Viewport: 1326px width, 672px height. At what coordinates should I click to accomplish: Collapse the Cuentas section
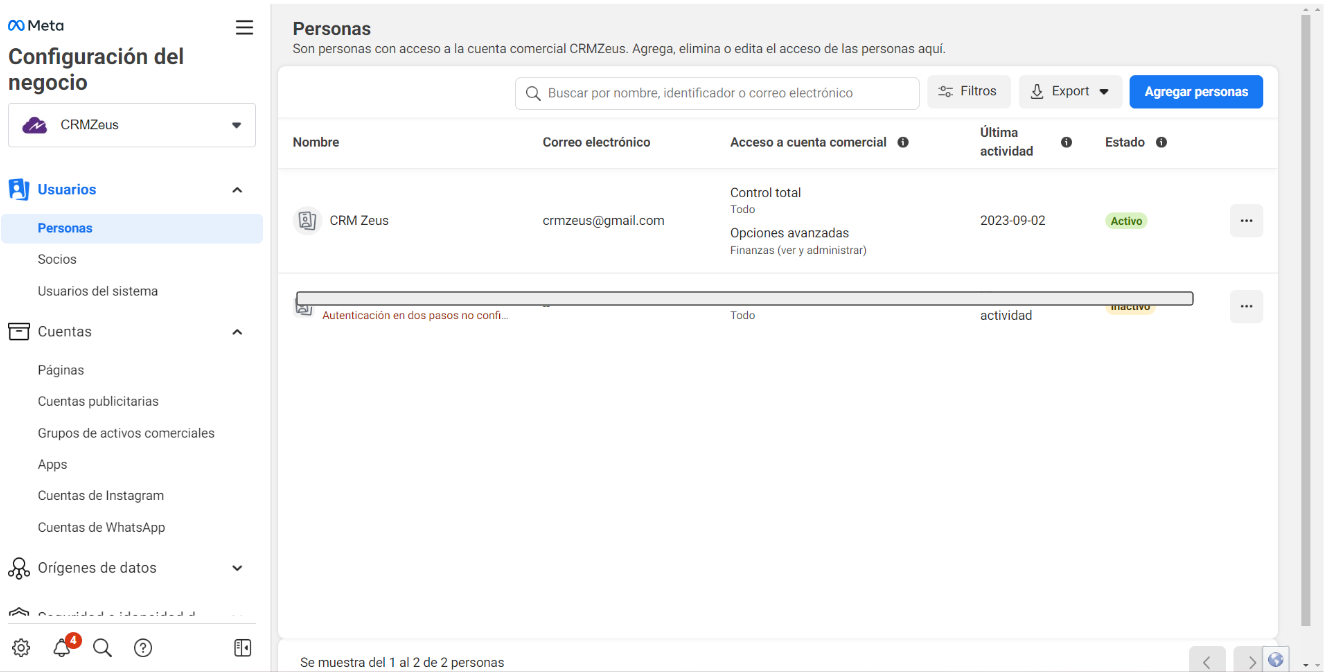[237, 332]
